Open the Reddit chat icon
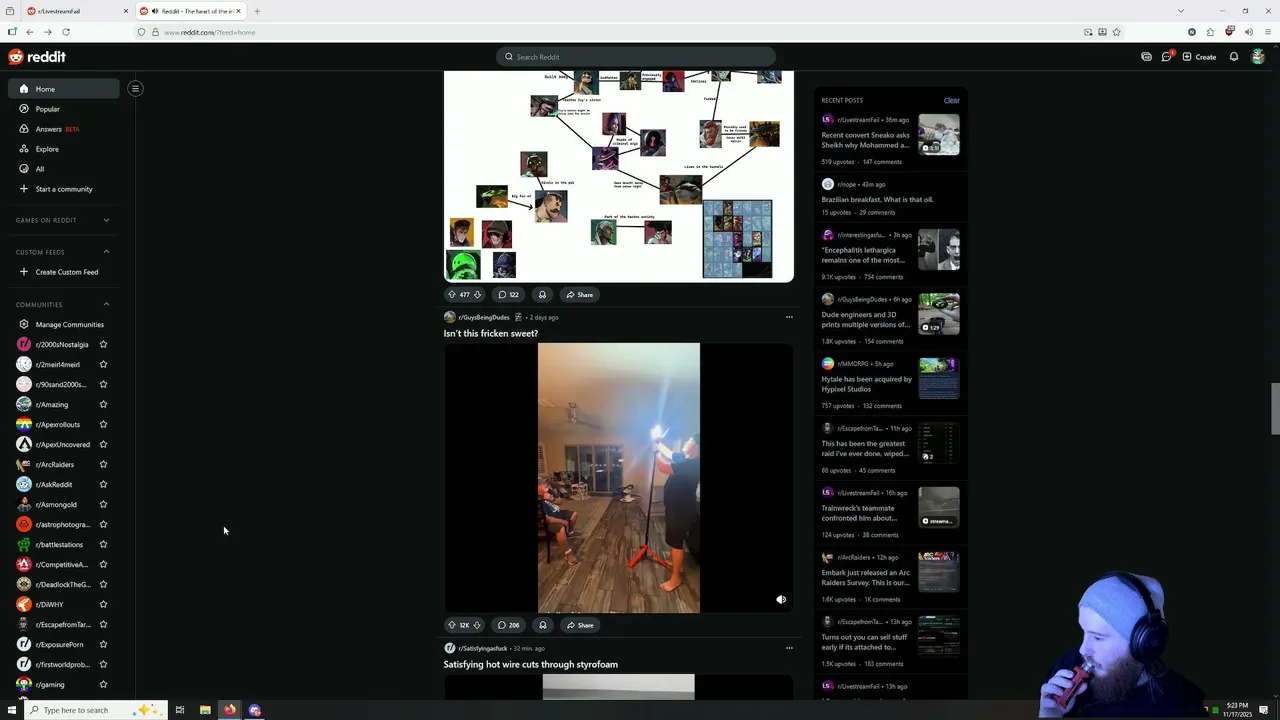 pos(1166,57)
